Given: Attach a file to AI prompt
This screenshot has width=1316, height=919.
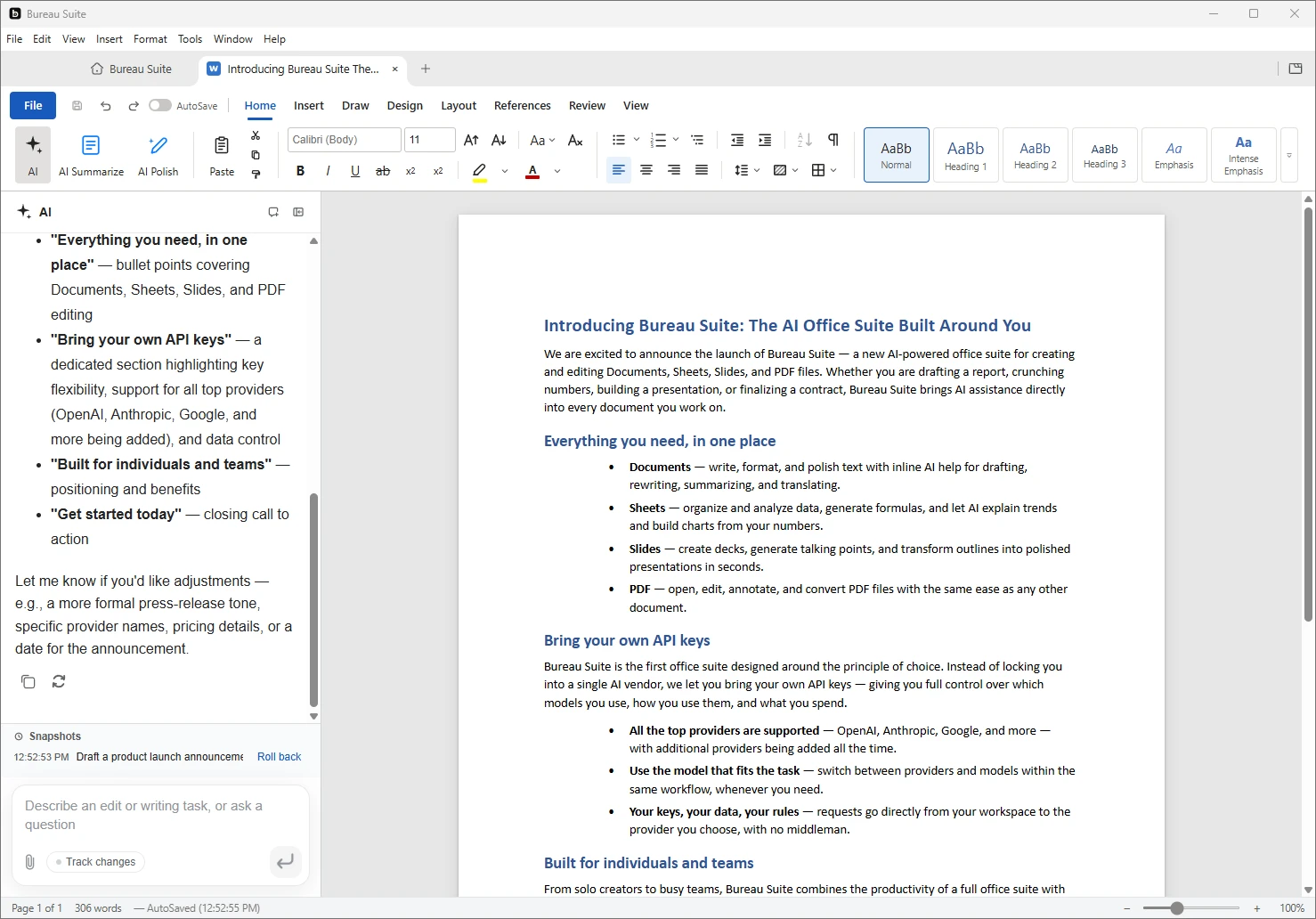Looking at the screenshot, I should (x=29, y=862).
